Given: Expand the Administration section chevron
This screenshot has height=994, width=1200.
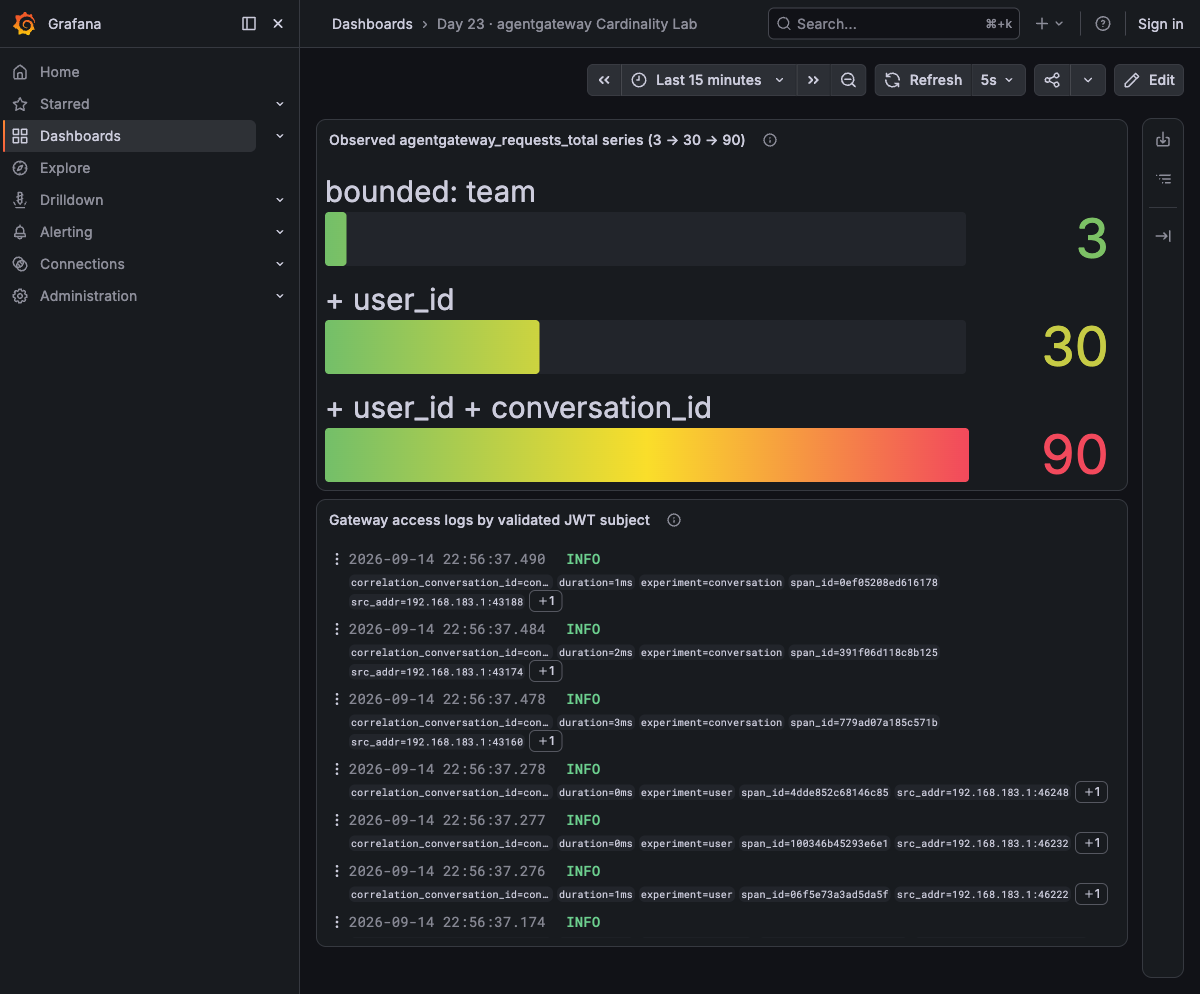Looking at the screenshot, I should [280, 296].
